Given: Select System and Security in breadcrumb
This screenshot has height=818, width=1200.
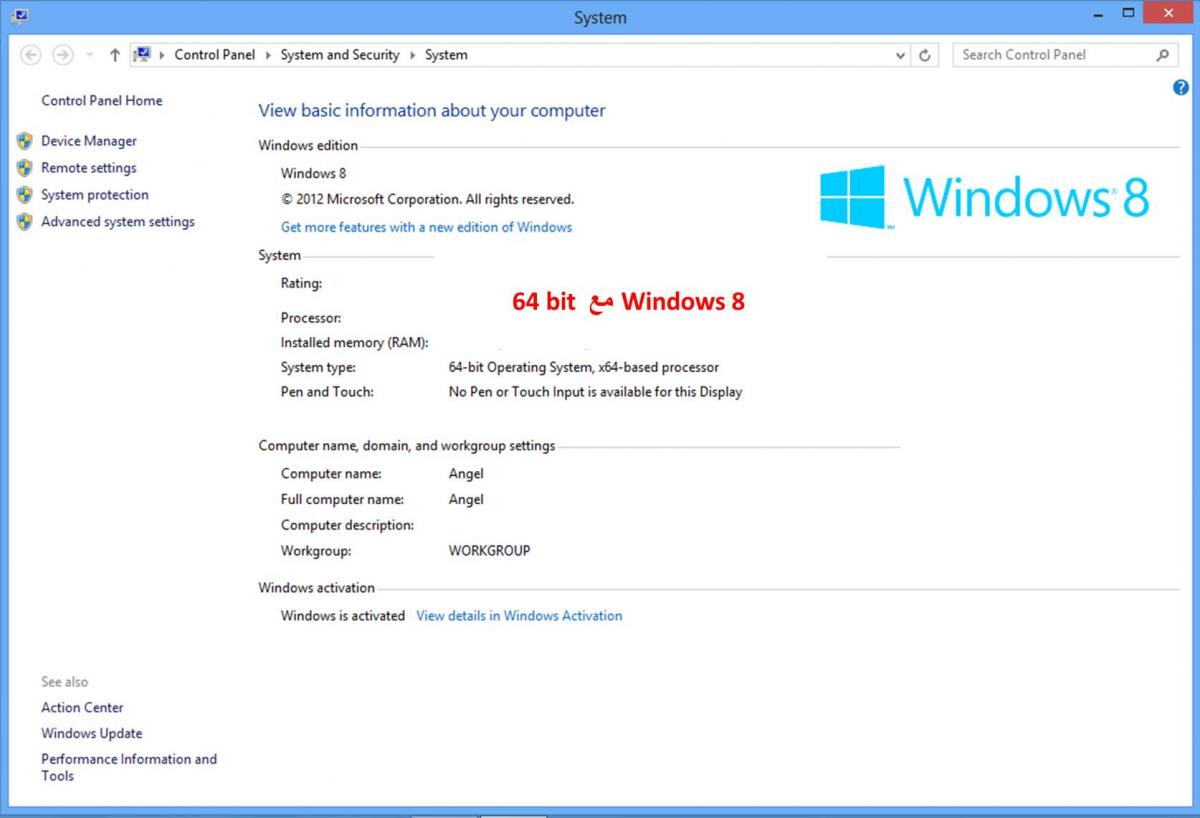Looking at the screenshot, I should click(339, 55).
